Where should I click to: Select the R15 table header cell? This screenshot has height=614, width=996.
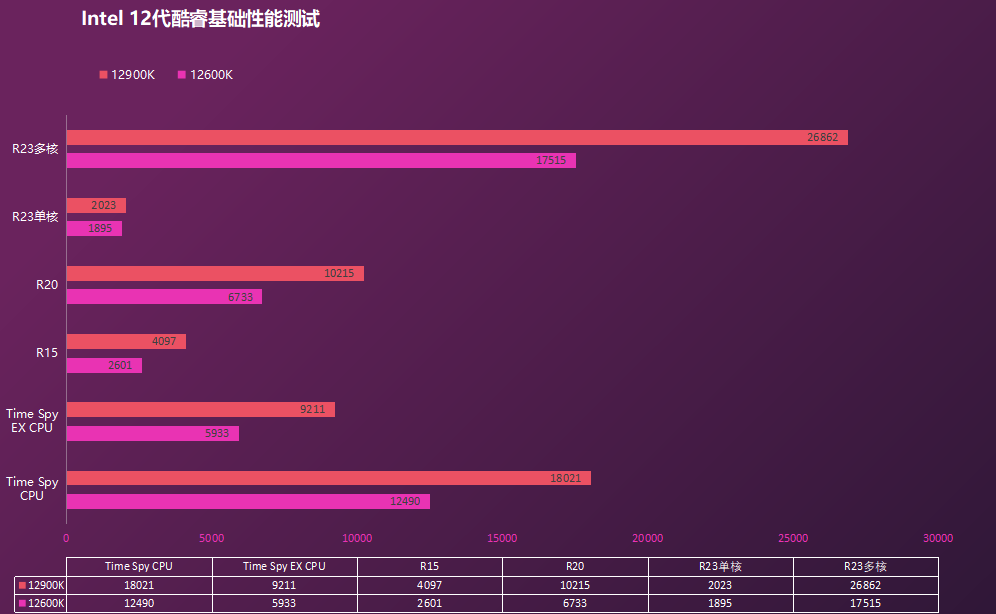[x=429, y=566]
